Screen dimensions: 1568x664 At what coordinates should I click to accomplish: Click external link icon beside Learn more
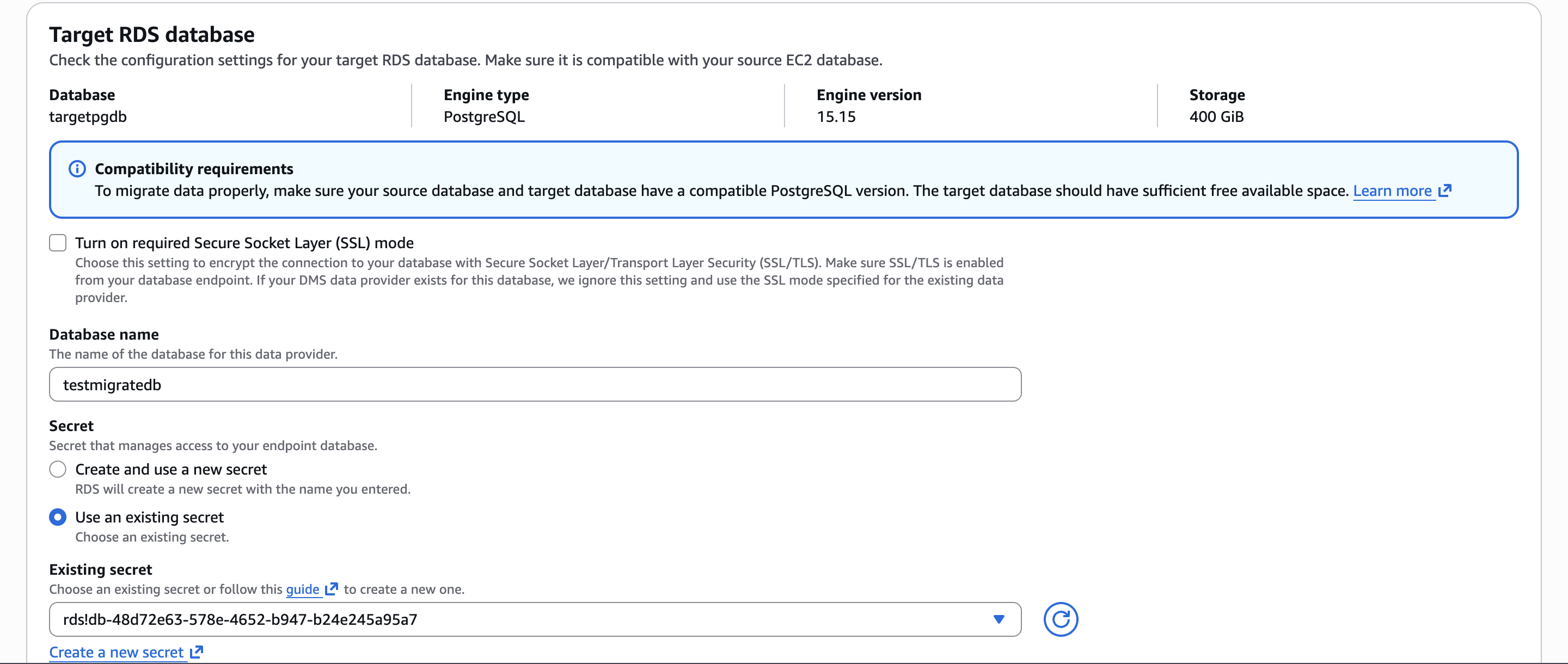(1444, 190)
